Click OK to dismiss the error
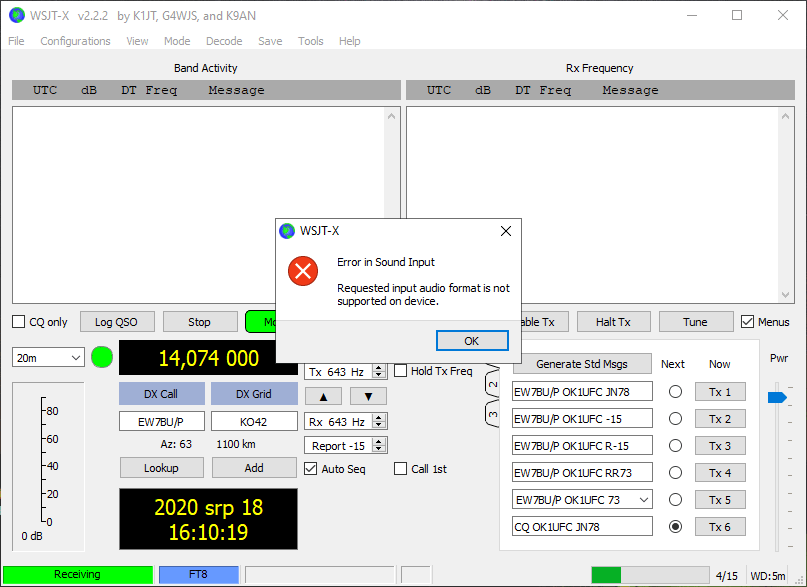 click(x=472, y=341)
